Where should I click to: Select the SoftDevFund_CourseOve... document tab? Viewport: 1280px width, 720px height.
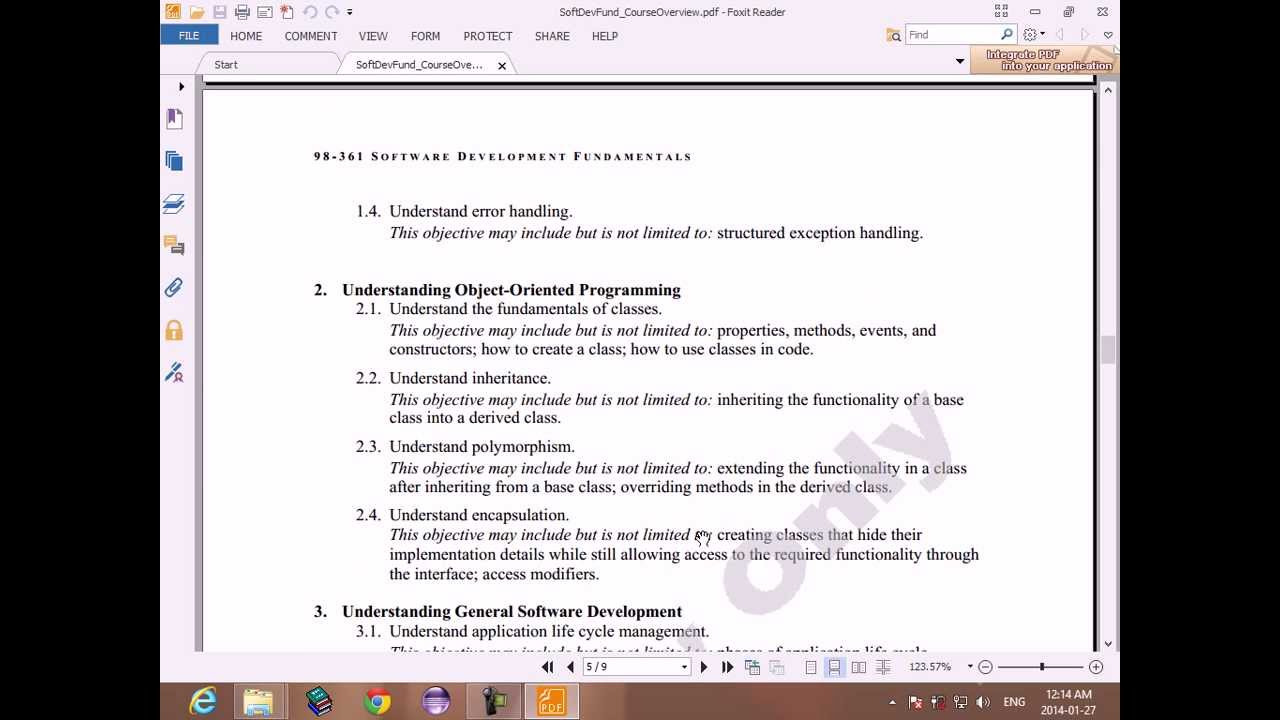419,65
